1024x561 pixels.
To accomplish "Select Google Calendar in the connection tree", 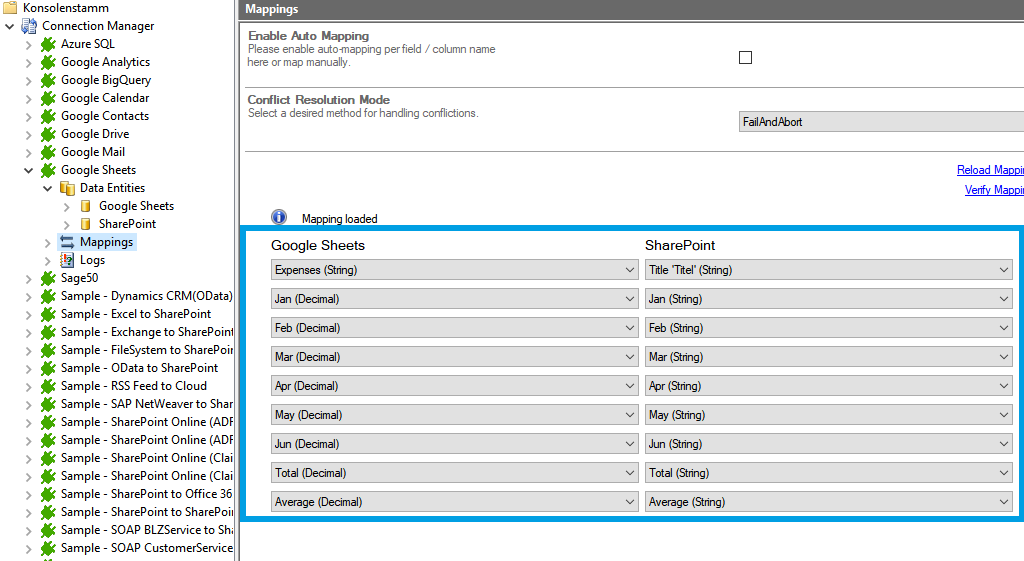I will pos(104,98).
